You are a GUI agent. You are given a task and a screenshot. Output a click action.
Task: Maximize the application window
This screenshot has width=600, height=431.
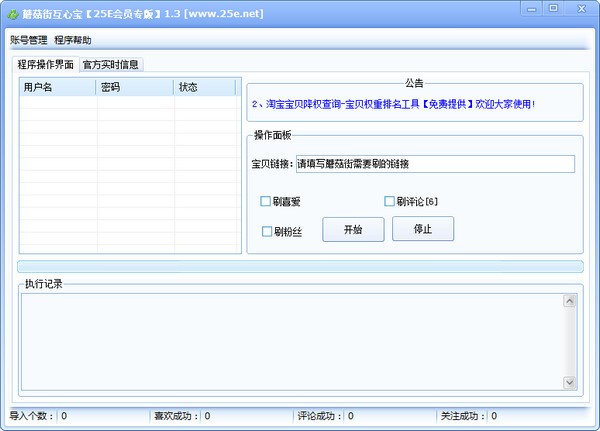click(x=553, y=9)
